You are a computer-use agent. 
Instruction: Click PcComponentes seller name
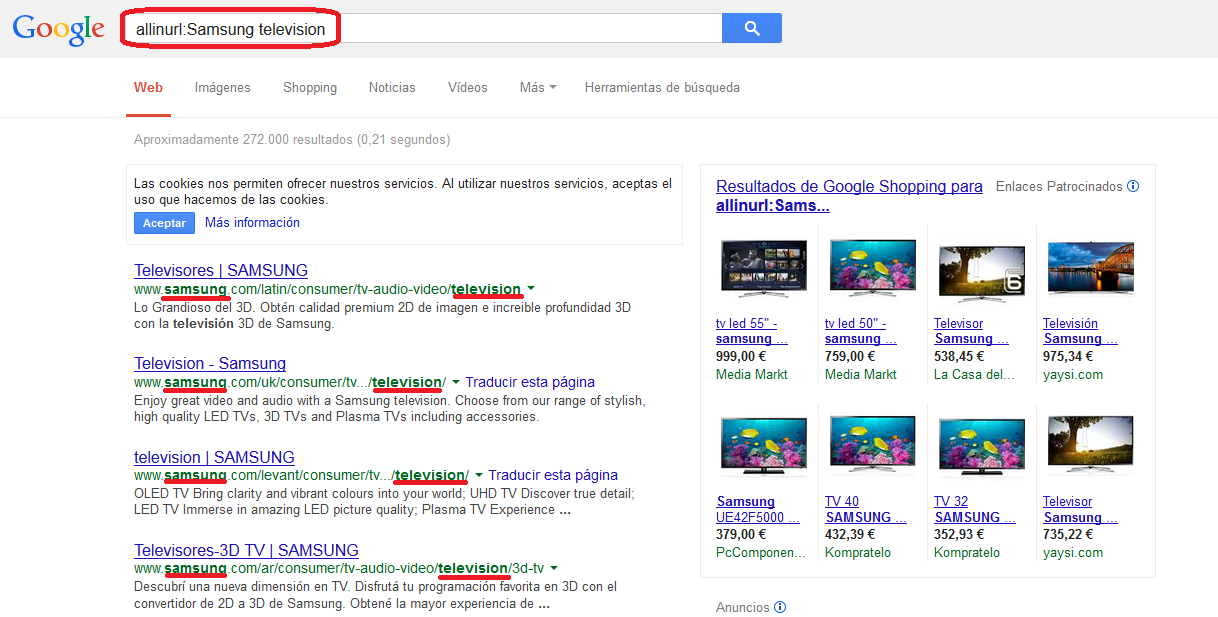click(x=761, y=552)
